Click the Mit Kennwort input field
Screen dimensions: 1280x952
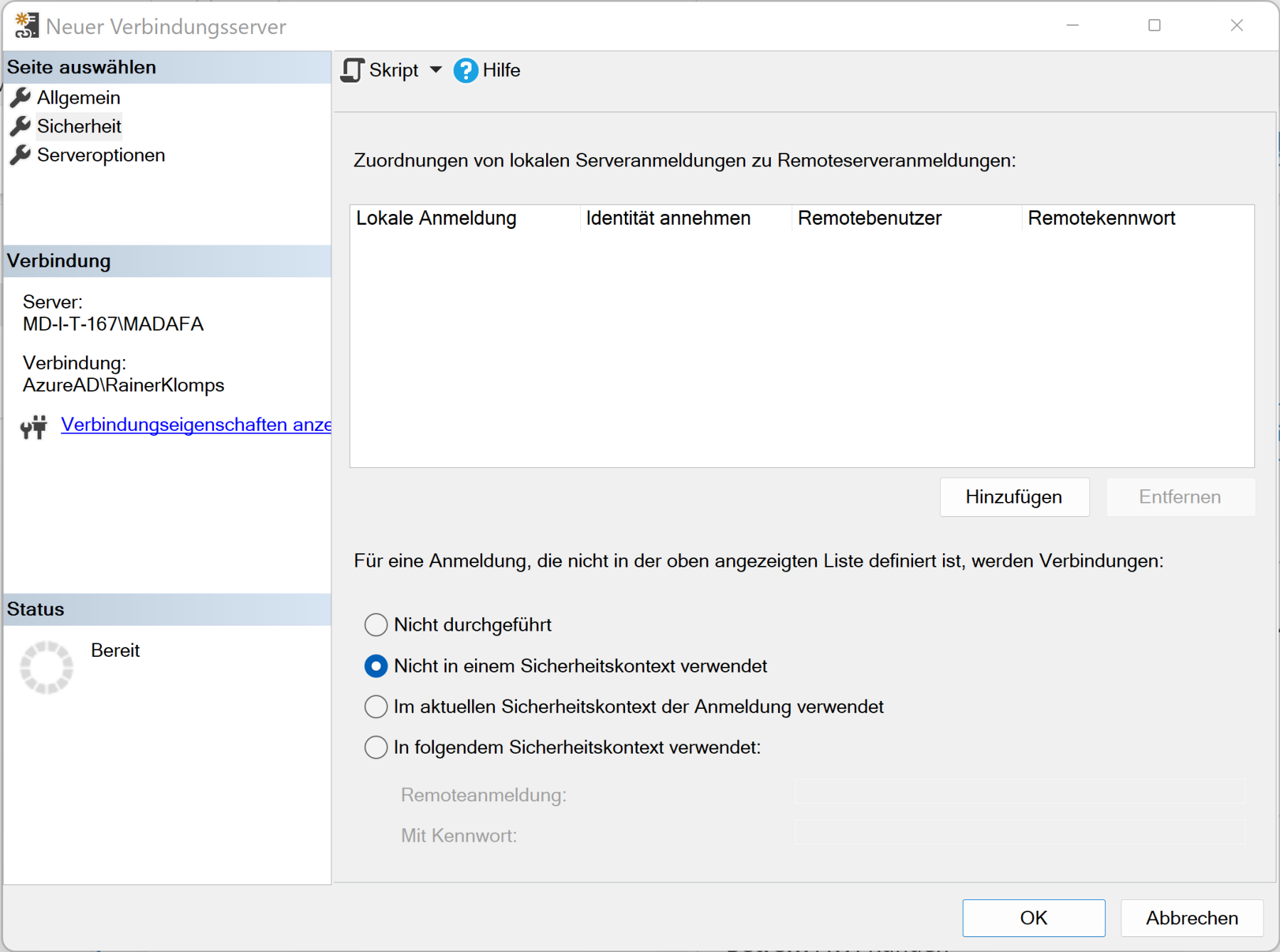click(x=1020, y=833)
